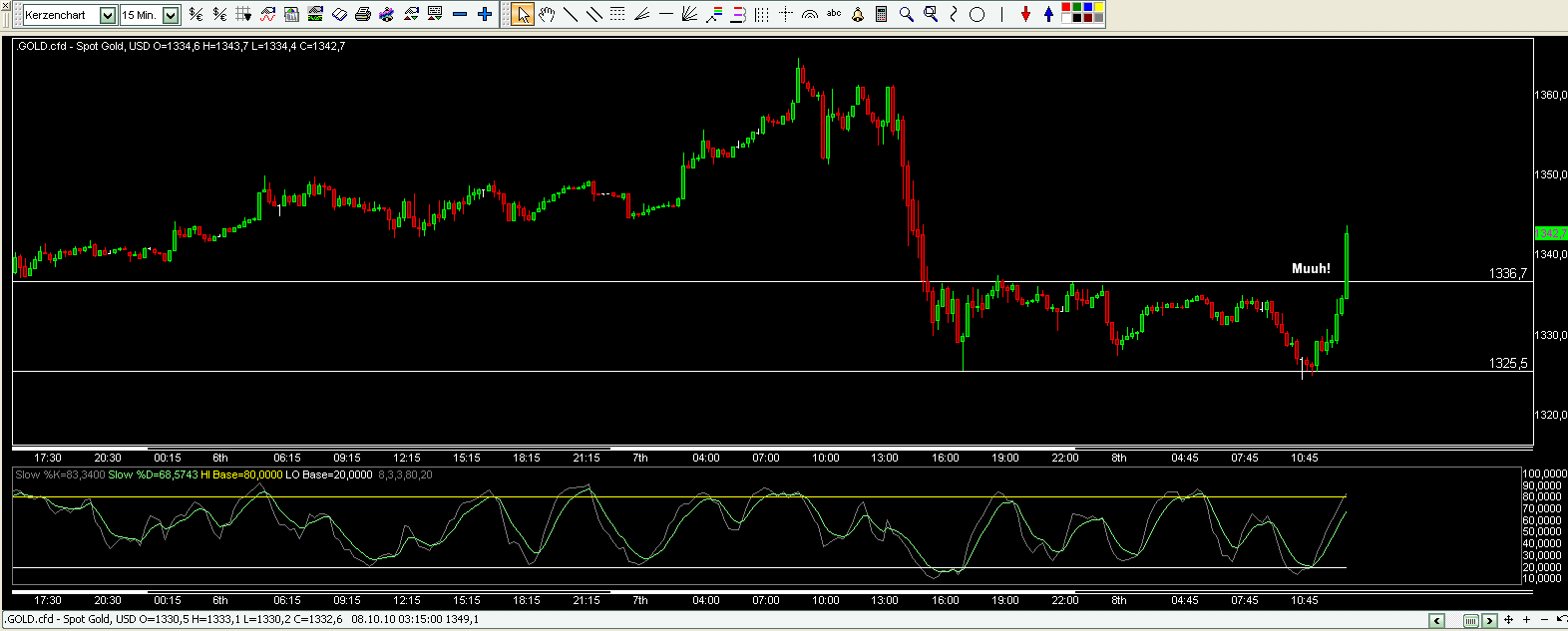1568x631 pixels.
Task: Select the arcs drawing tool
Action: [810, 15]
